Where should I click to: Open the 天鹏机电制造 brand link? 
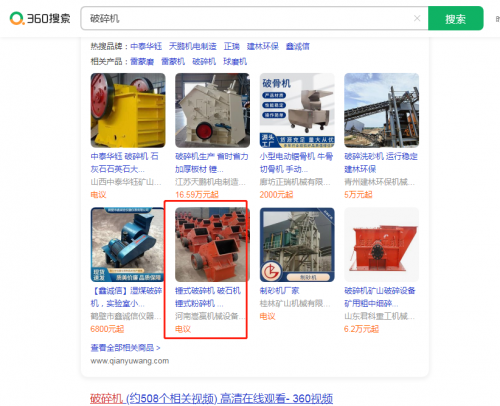pos(193,46)
